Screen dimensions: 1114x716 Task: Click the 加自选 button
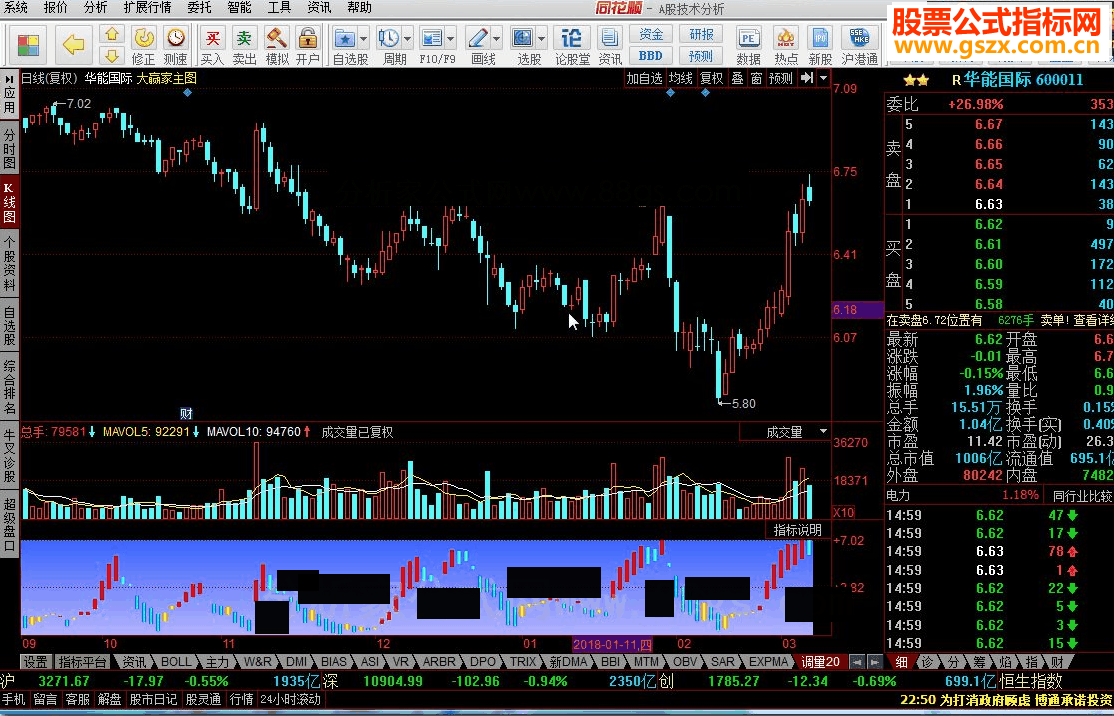645,78
